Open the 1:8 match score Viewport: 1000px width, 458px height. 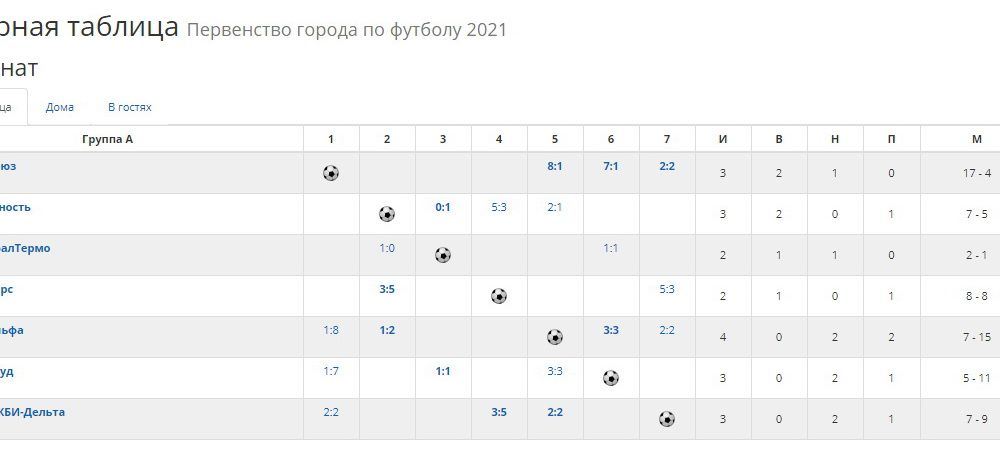[330, 330]
